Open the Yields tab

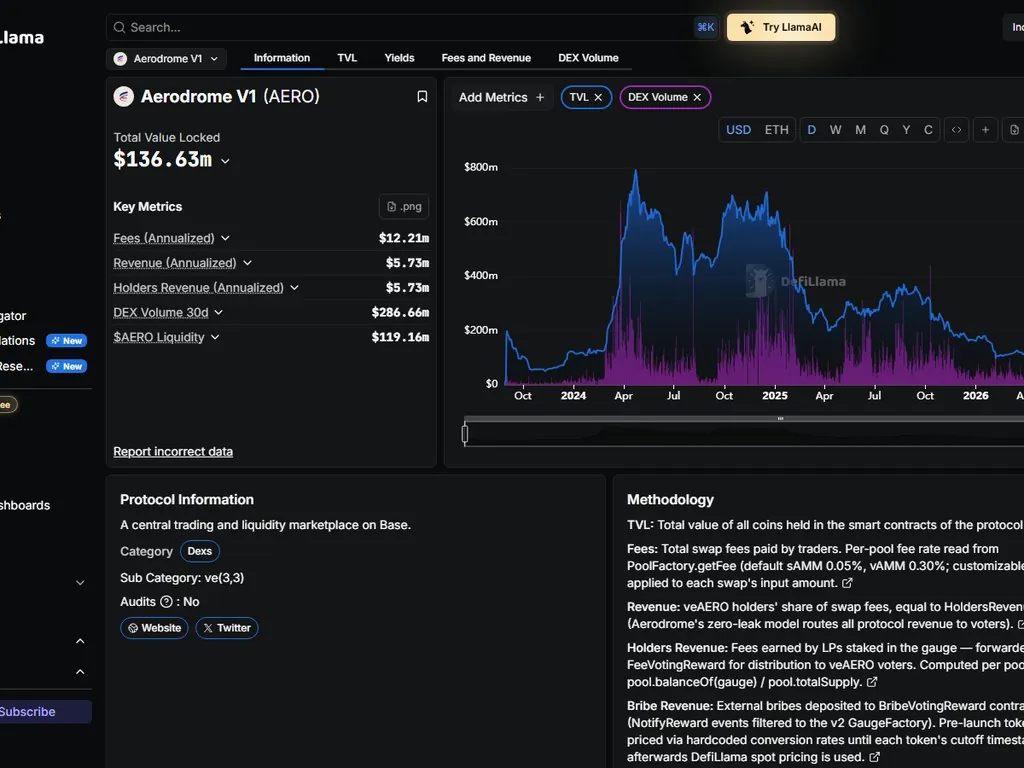[x=399, y=58]
